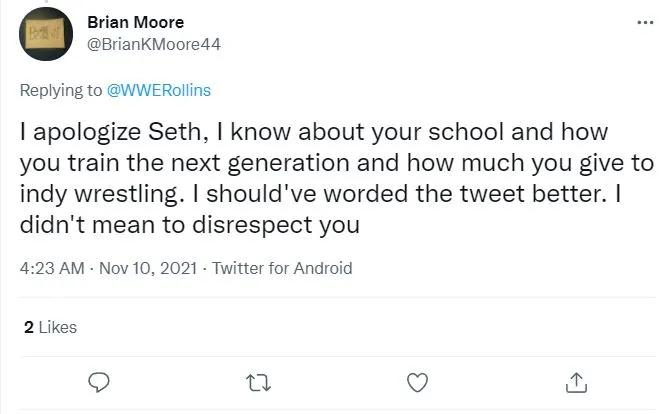669x414 pixels.
Task: Open the @WWERollins mention link
Action: (x=159, y=90)
